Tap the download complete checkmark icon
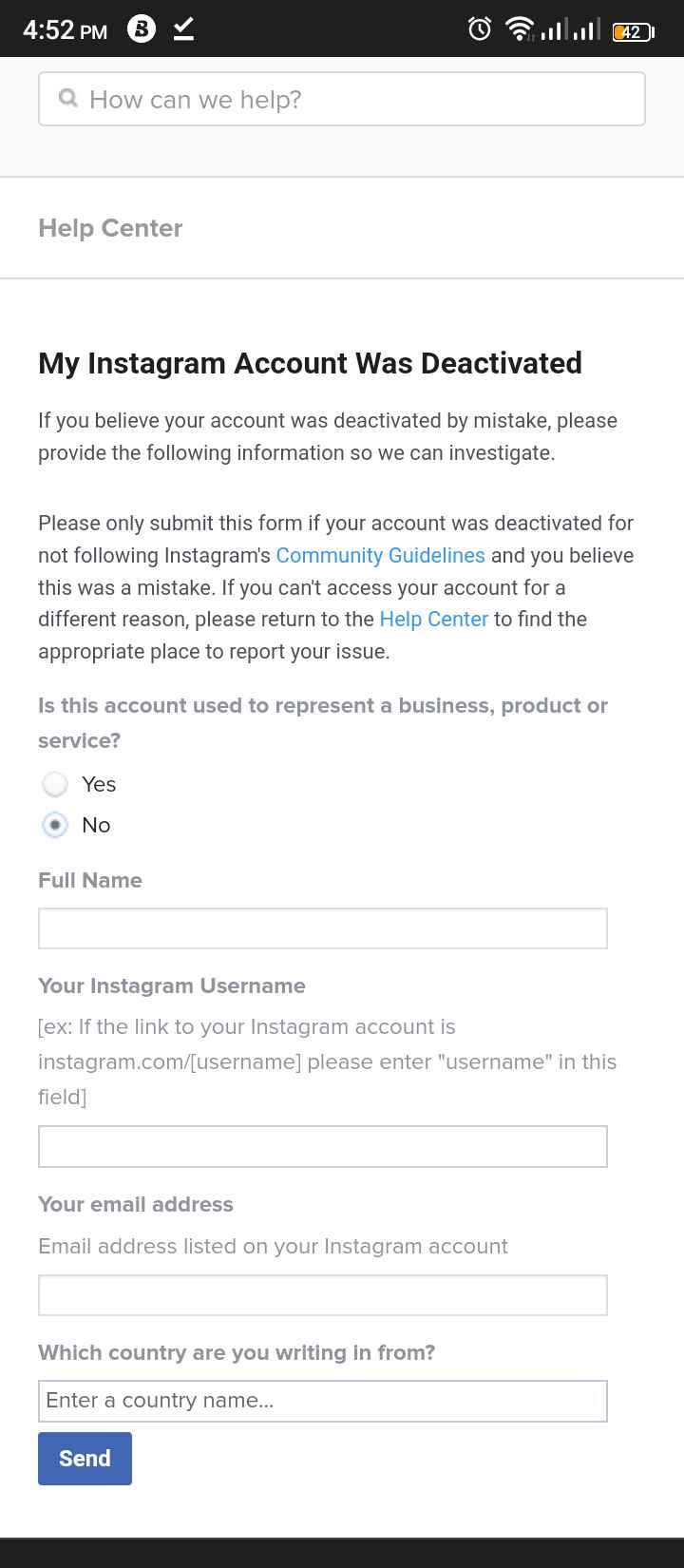Image resolution: width=684 pixels, height=1568 pixels. 184,29
